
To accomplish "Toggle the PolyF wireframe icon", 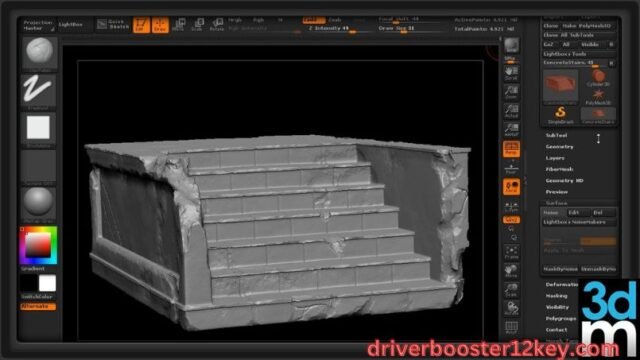I will (x=511, y=327).
